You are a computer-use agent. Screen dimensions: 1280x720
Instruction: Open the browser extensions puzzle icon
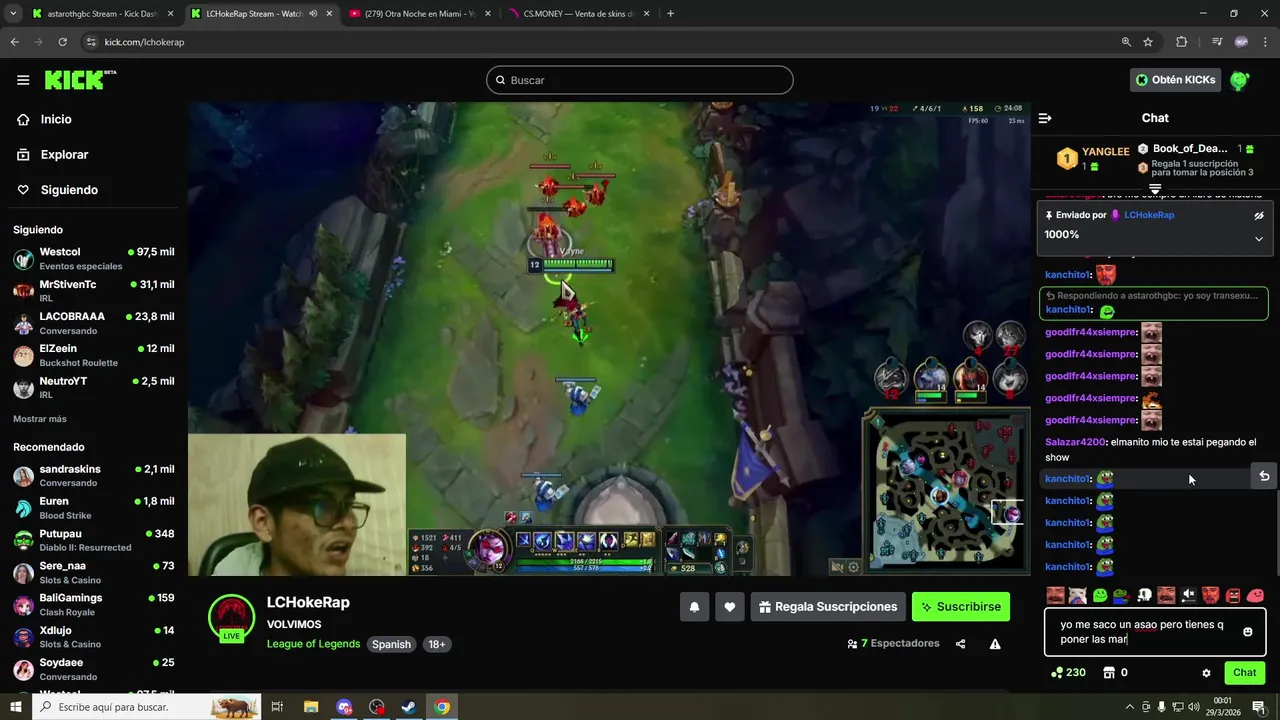tap(1181, 42)
